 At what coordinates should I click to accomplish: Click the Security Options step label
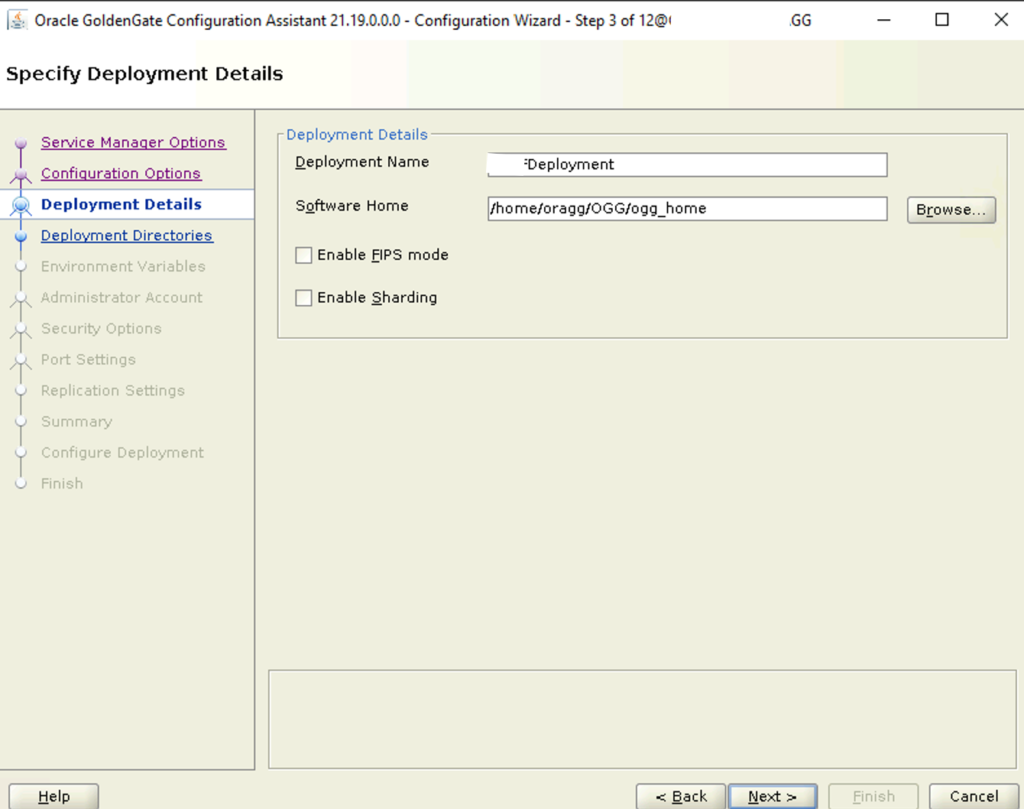coord(101,328)
